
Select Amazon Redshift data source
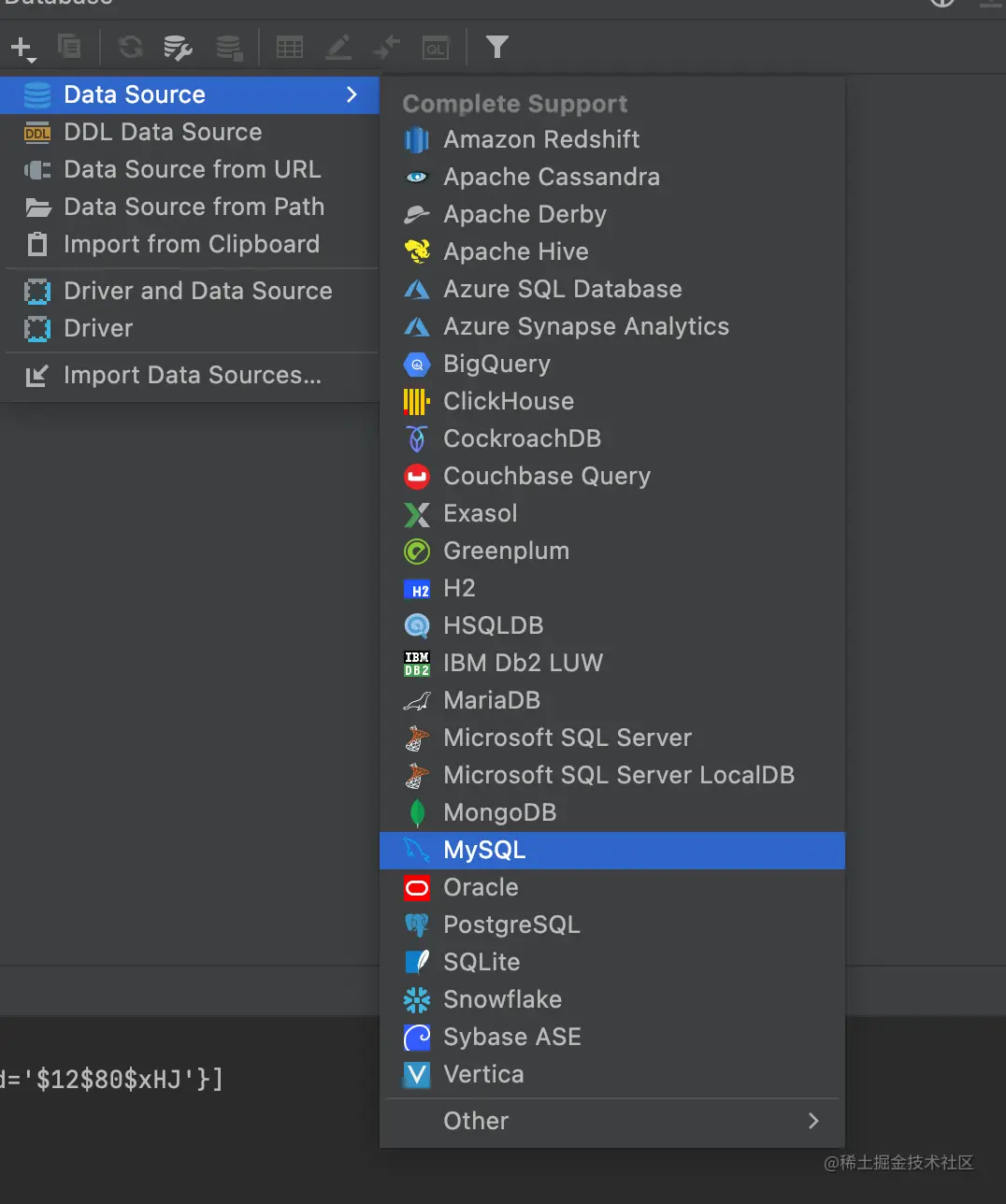click(x=612, y=139)
